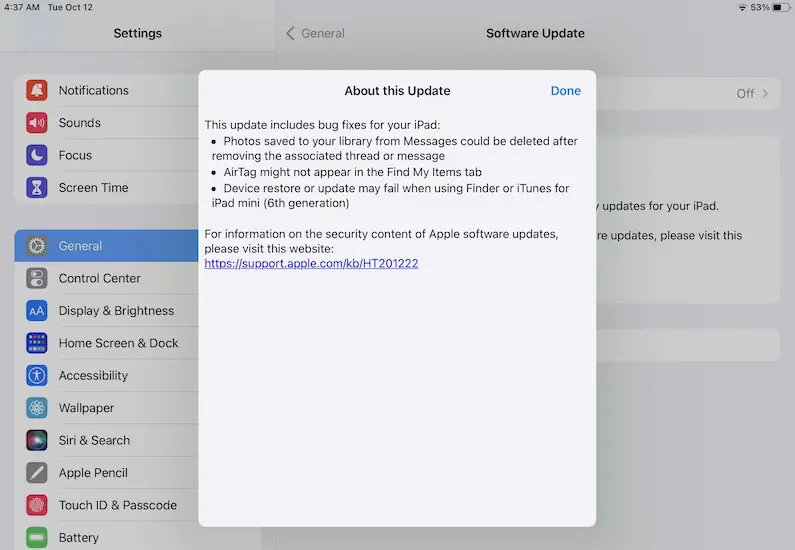Image resolution: width=795 pixels, height=550 pixels.
Task: Expand the Automatic Updates Off chevron
Action: pyautogui.click(x=765, y=94)
